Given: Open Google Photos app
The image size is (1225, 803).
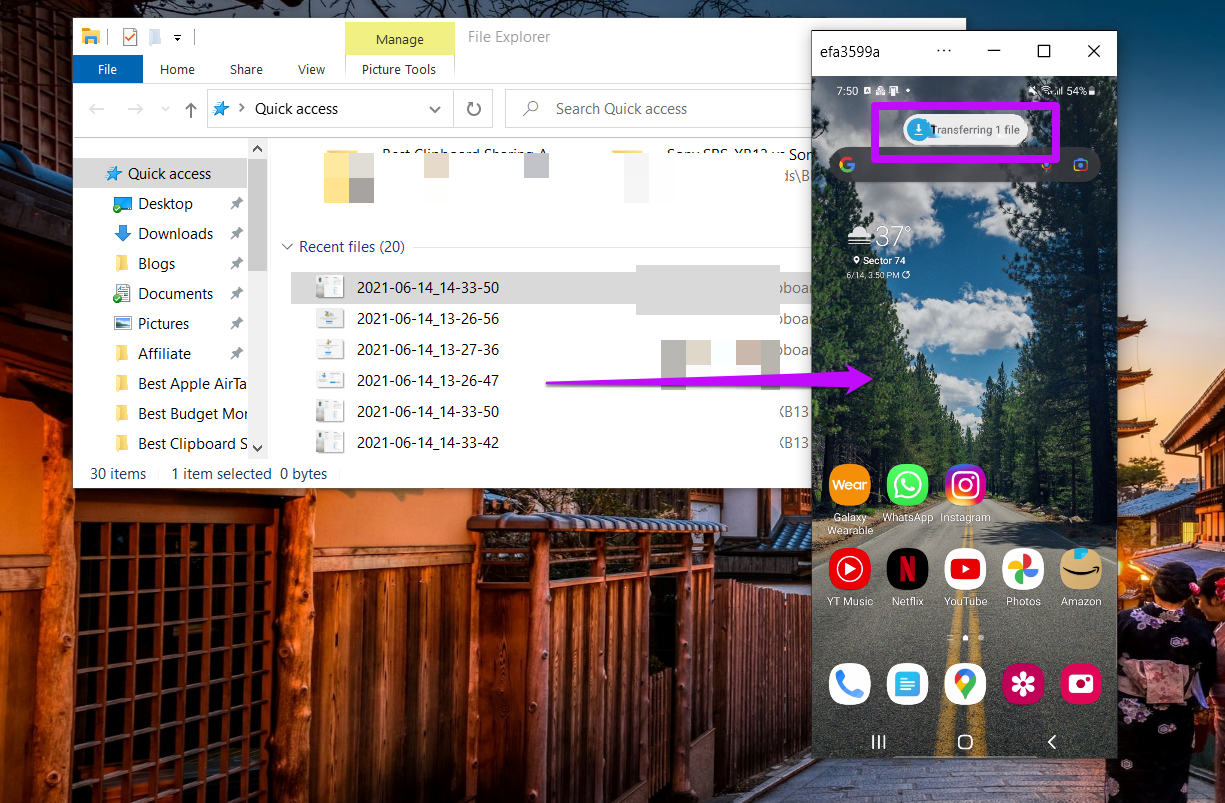Looking at the screenshot, I should (x=1023, y=570).
